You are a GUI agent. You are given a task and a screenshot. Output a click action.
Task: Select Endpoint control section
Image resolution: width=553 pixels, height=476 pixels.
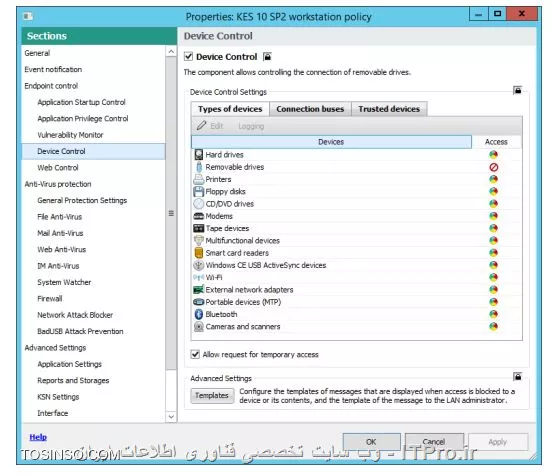[51, 86]
